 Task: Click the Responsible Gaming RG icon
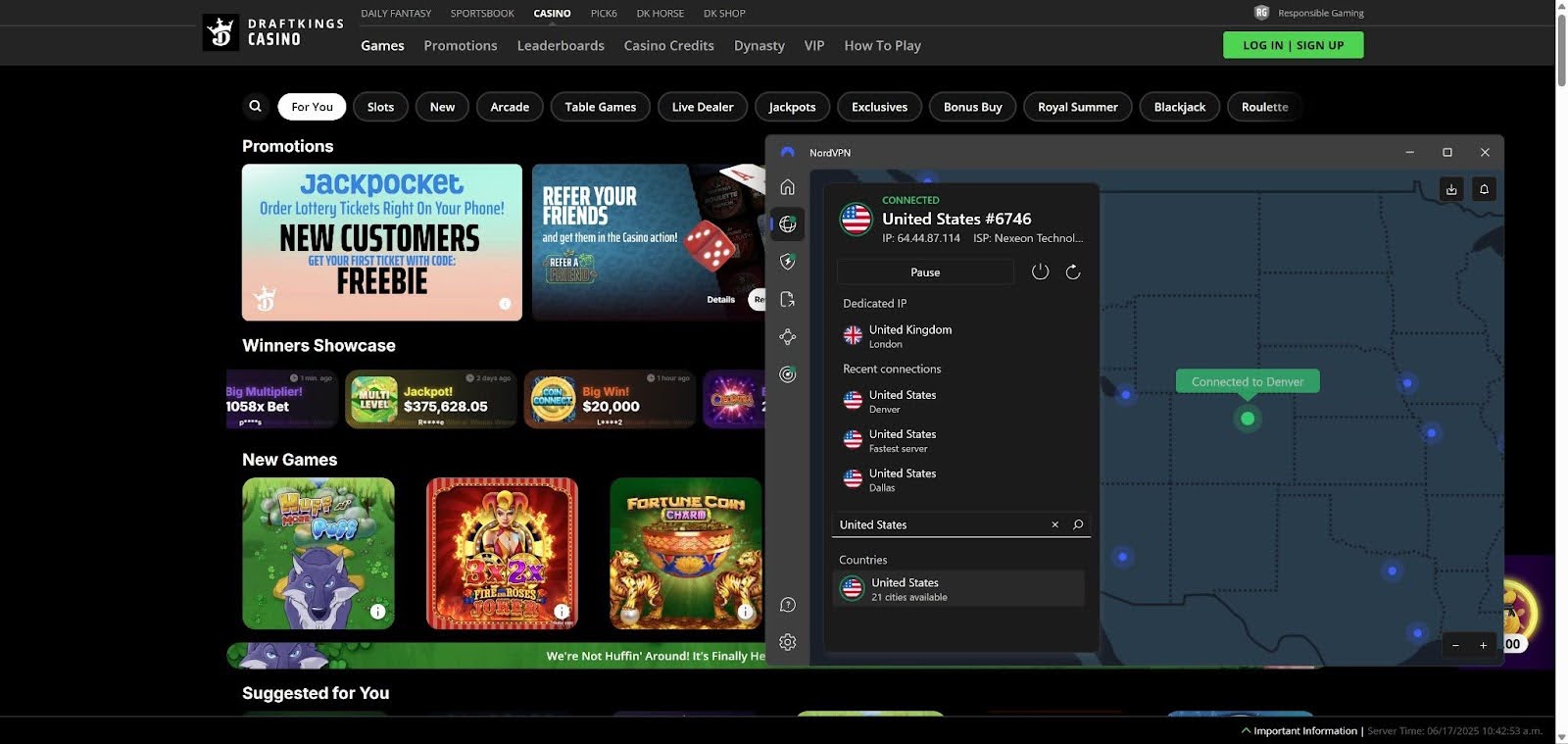pos(1261,13)
